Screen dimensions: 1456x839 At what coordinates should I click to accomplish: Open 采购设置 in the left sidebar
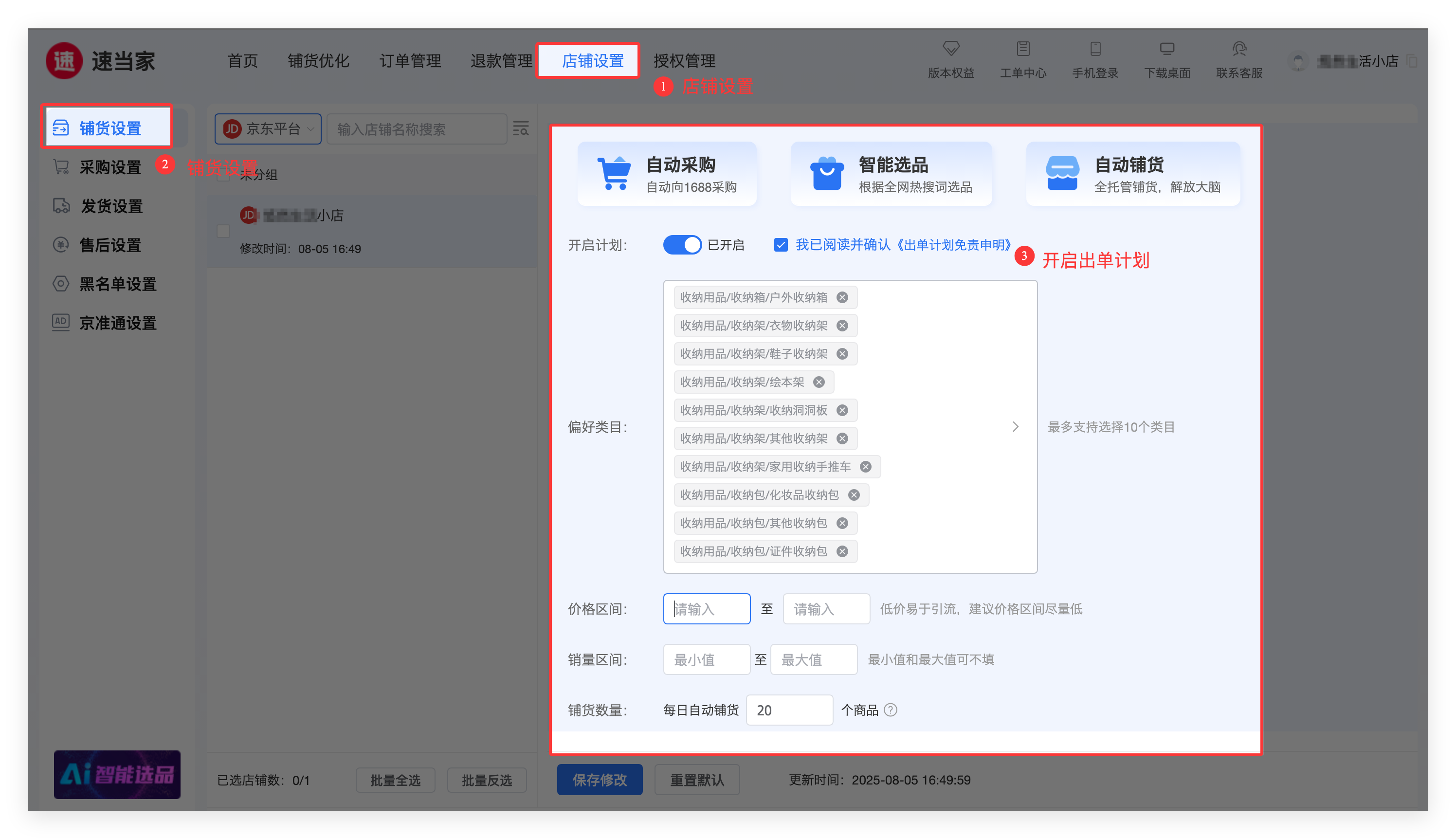109,167
